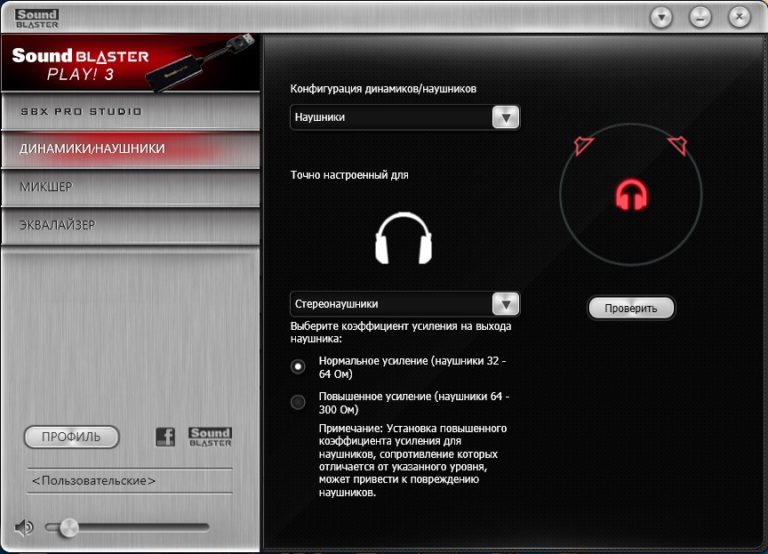Click the note text about increased gain
Image resolution: width=768 pixels, height=554 pixels.
point(413,460)
